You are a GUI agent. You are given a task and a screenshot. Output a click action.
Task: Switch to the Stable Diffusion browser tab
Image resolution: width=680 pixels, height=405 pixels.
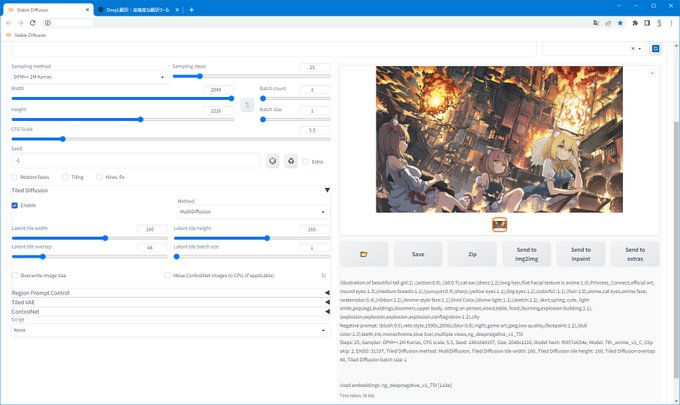(47, 10)
